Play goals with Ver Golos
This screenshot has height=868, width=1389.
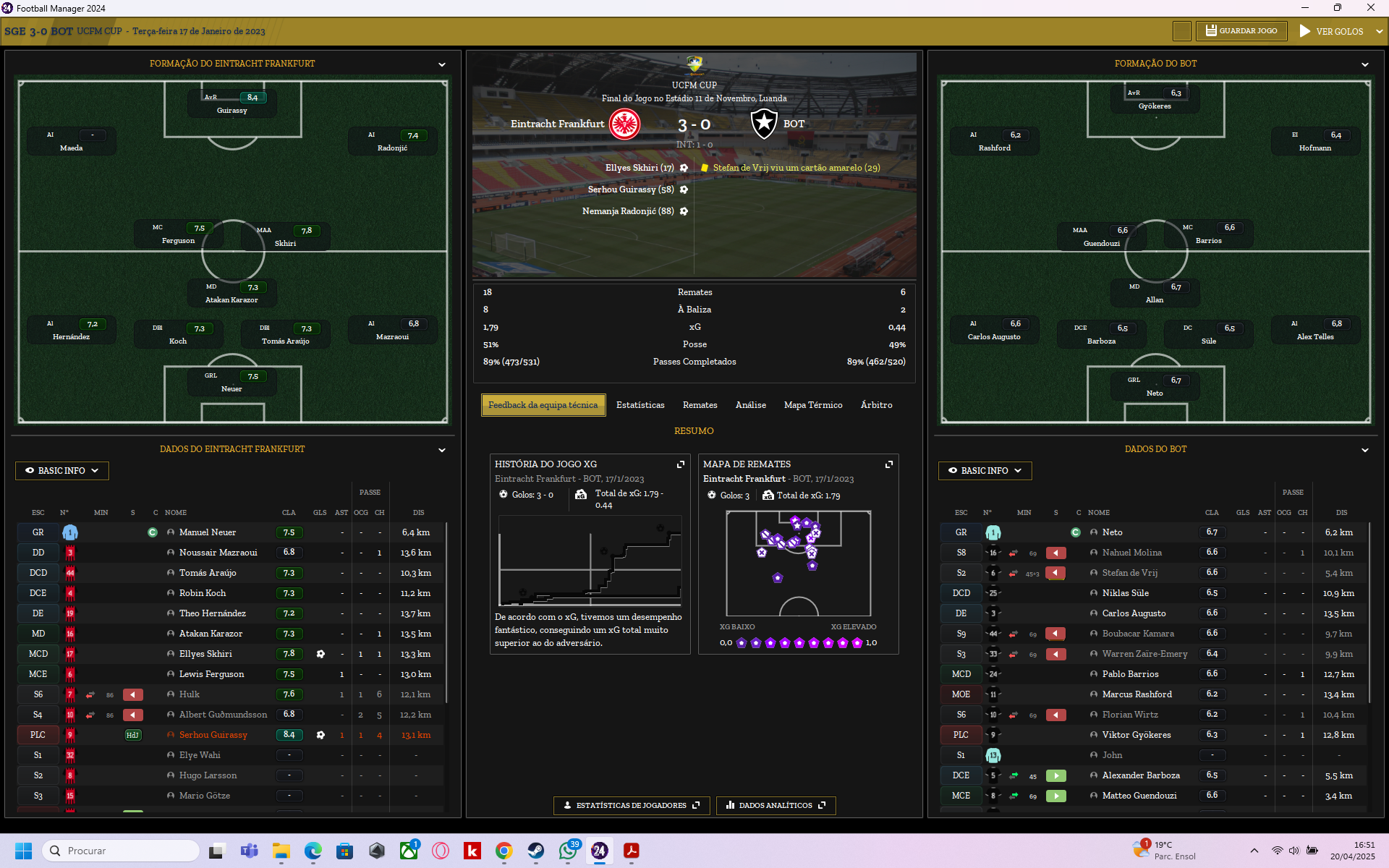click(1332, 31)
